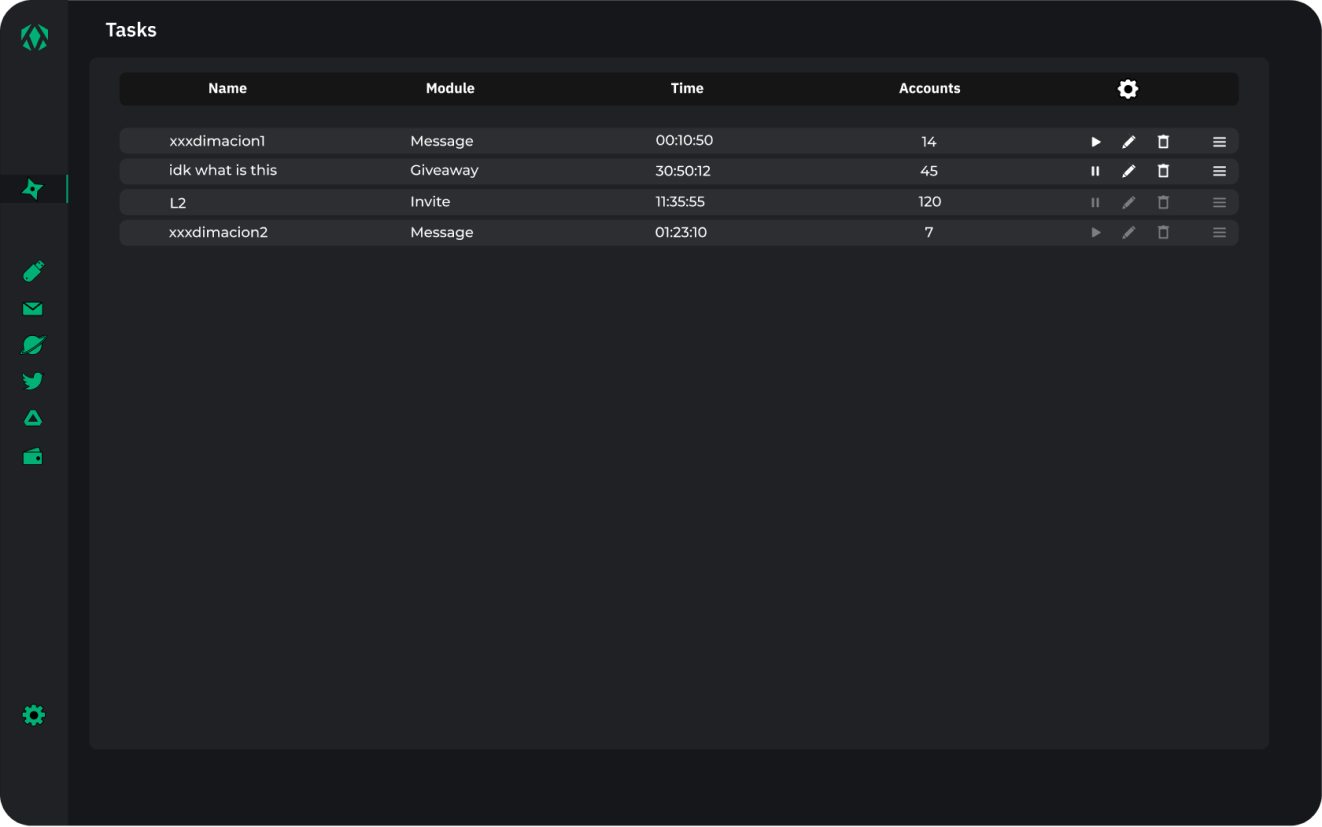Screen dimensions: 1322x827
Task: Open the Twitter section in sidebar
Action: pos(33,381)
